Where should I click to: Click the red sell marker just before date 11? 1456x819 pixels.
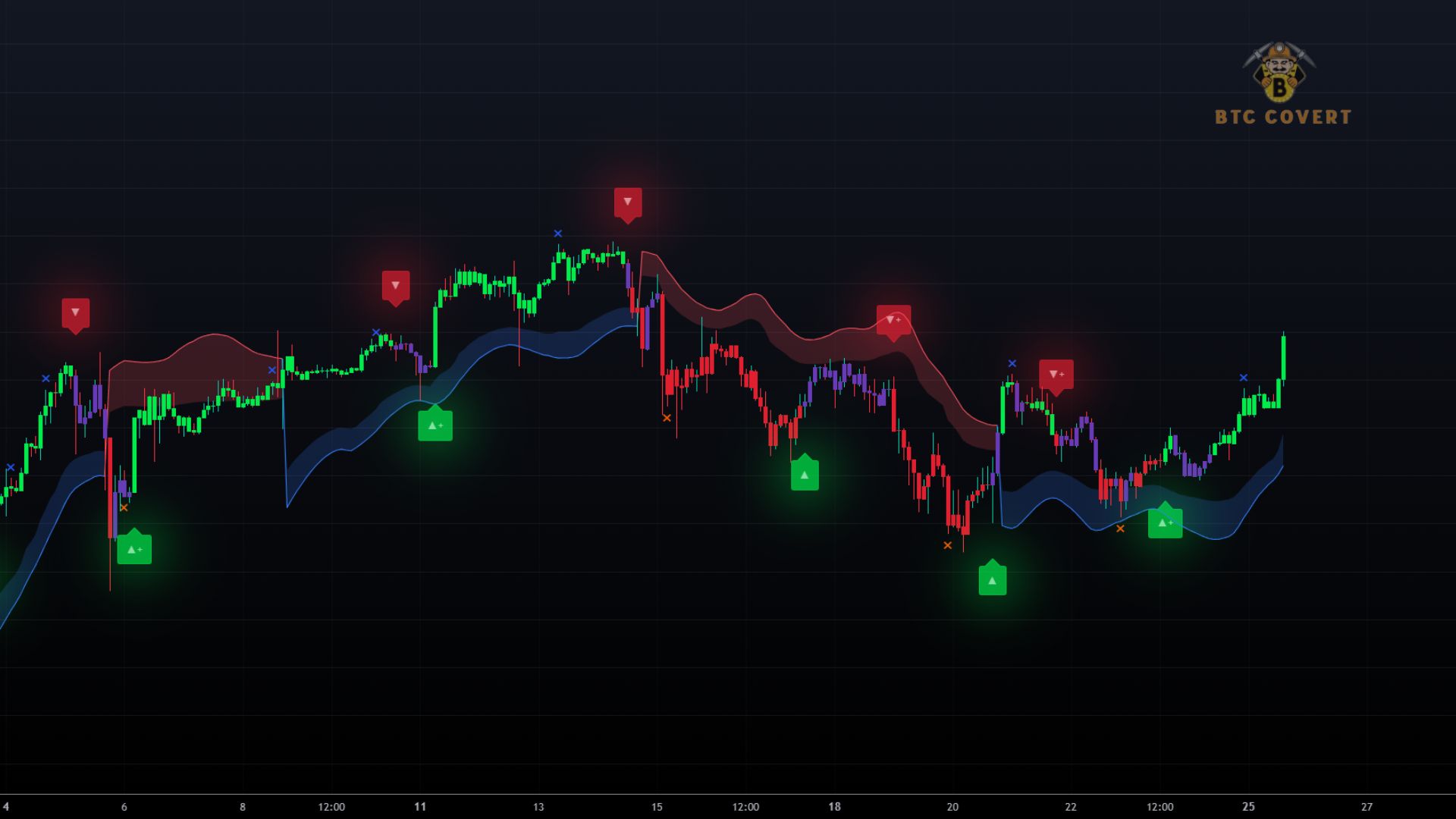tap(395, 287)
